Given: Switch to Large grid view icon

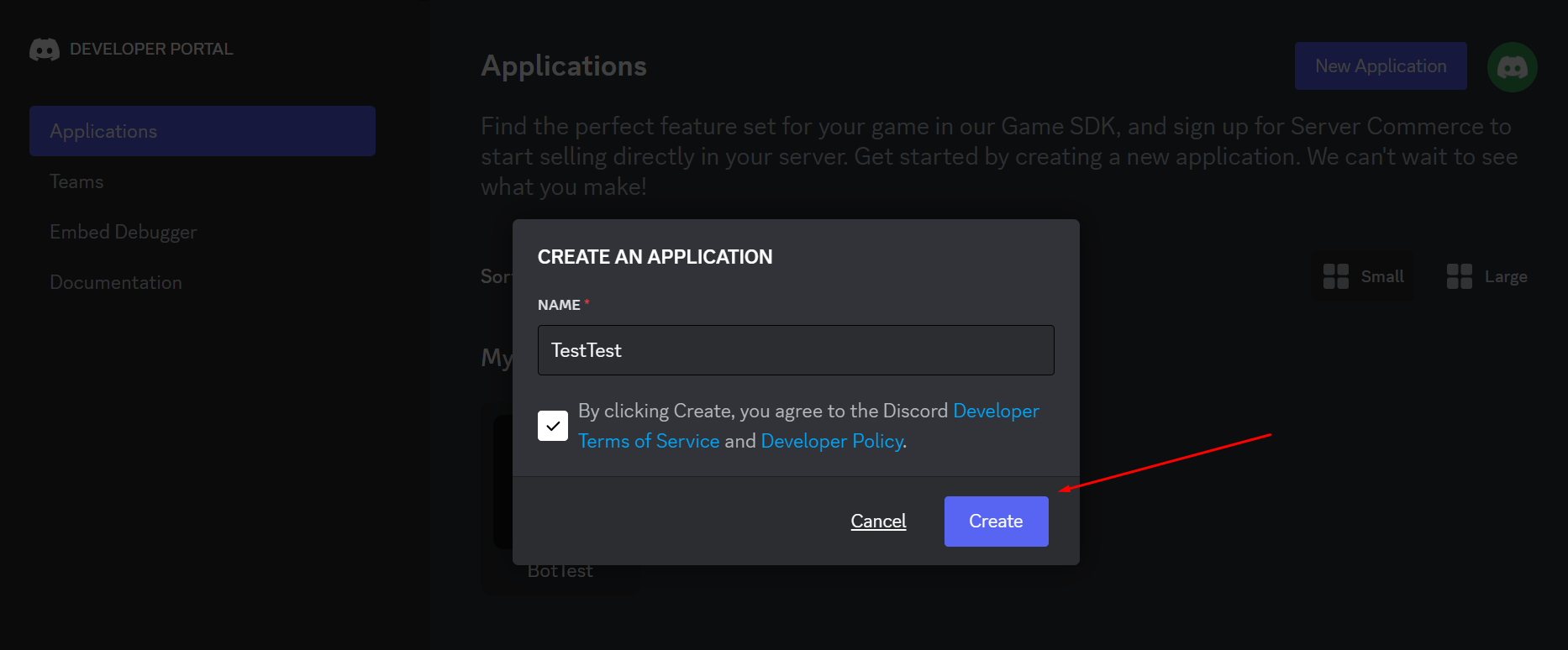Looking at the screenshot, I should (x=1460, y=276).
